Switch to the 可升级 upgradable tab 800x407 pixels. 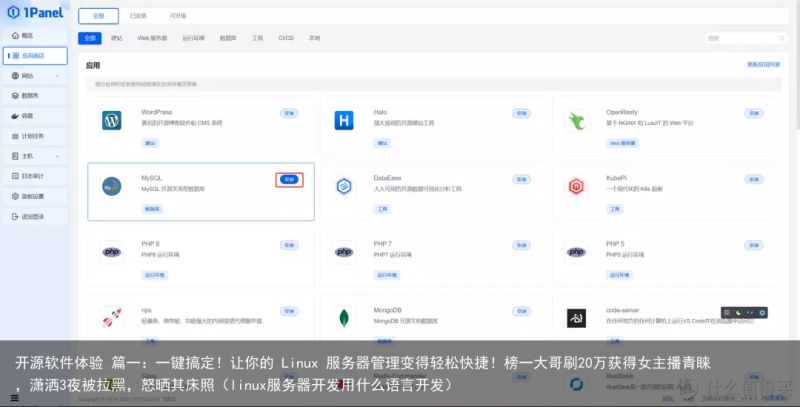tap(178, 16)
